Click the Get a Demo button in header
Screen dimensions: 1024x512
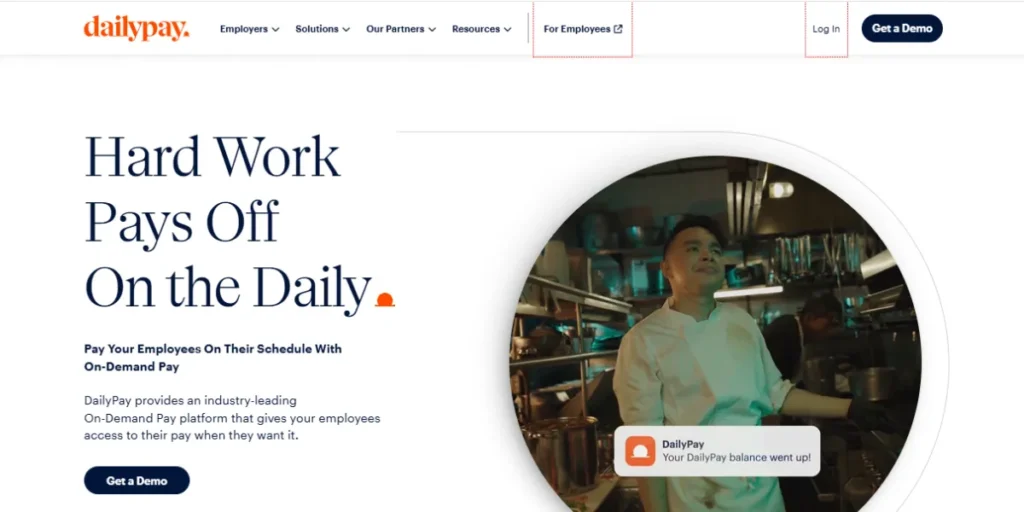(902, 28)
